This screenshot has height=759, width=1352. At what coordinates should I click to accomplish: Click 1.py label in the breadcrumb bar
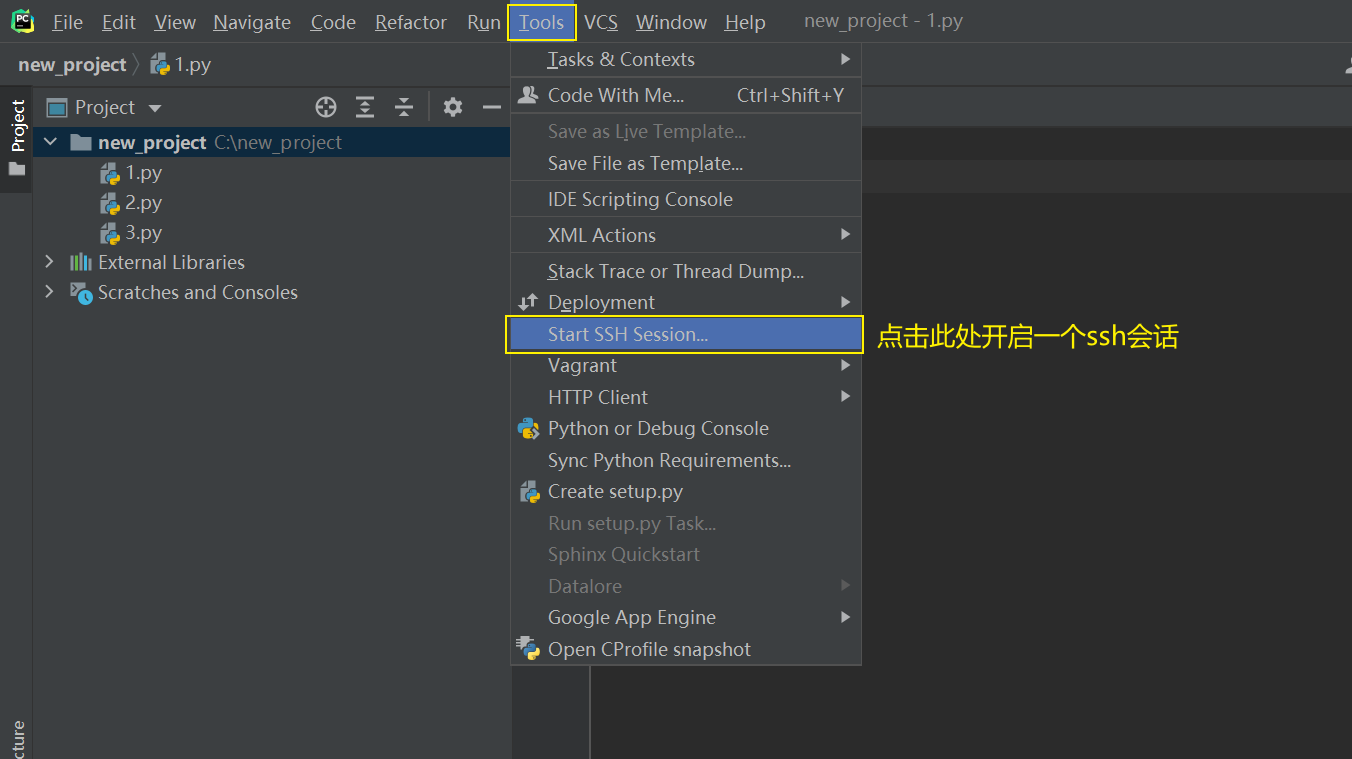193,65
